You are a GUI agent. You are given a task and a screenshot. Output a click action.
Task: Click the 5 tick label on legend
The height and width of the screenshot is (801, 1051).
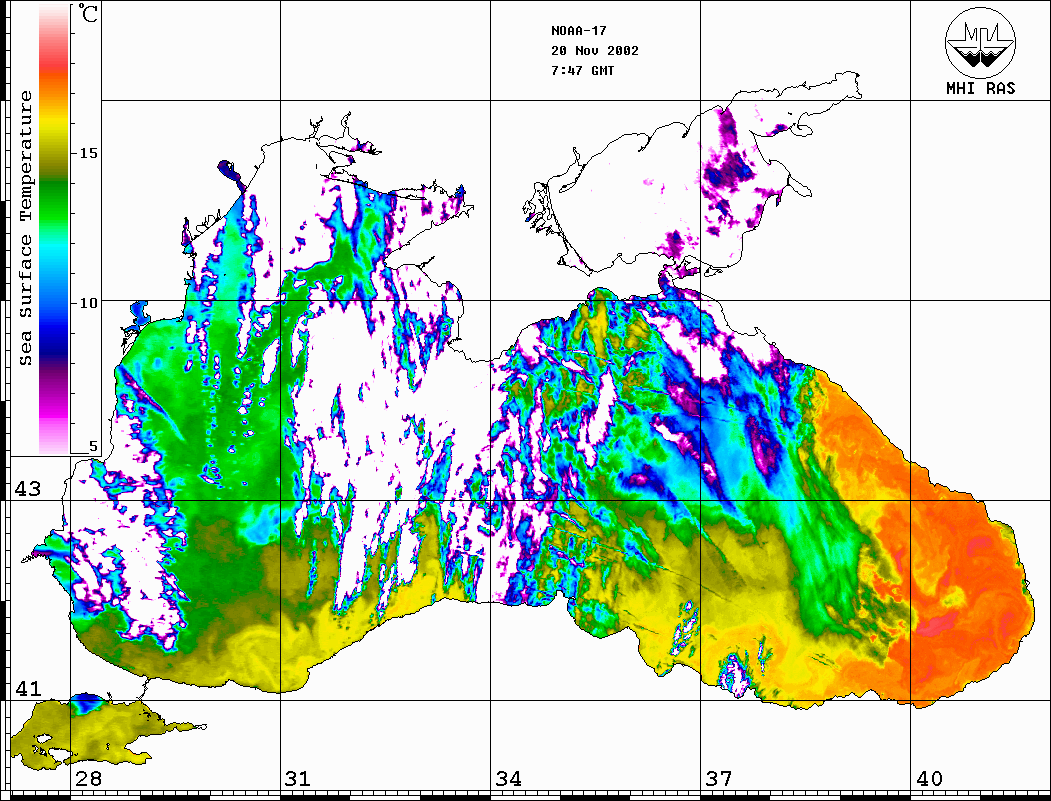(93, 446)
